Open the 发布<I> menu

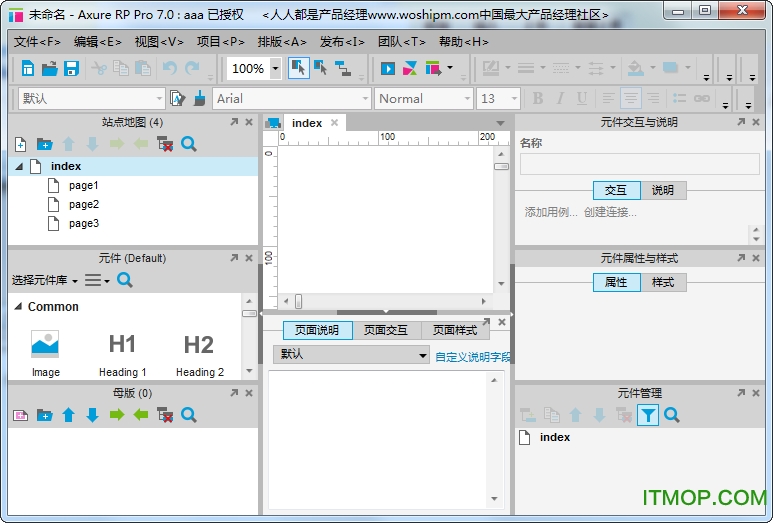tap(342, 42)
